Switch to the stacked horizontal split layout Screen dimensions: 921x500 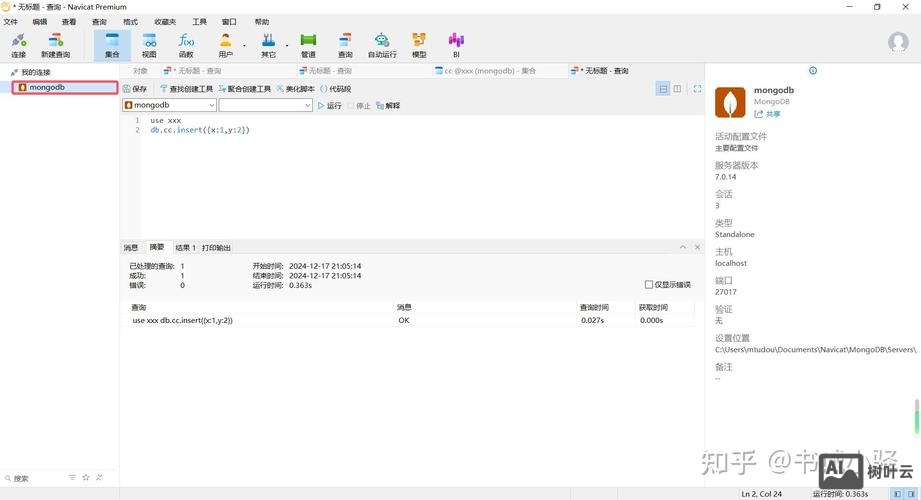click(x=663, y=89)
